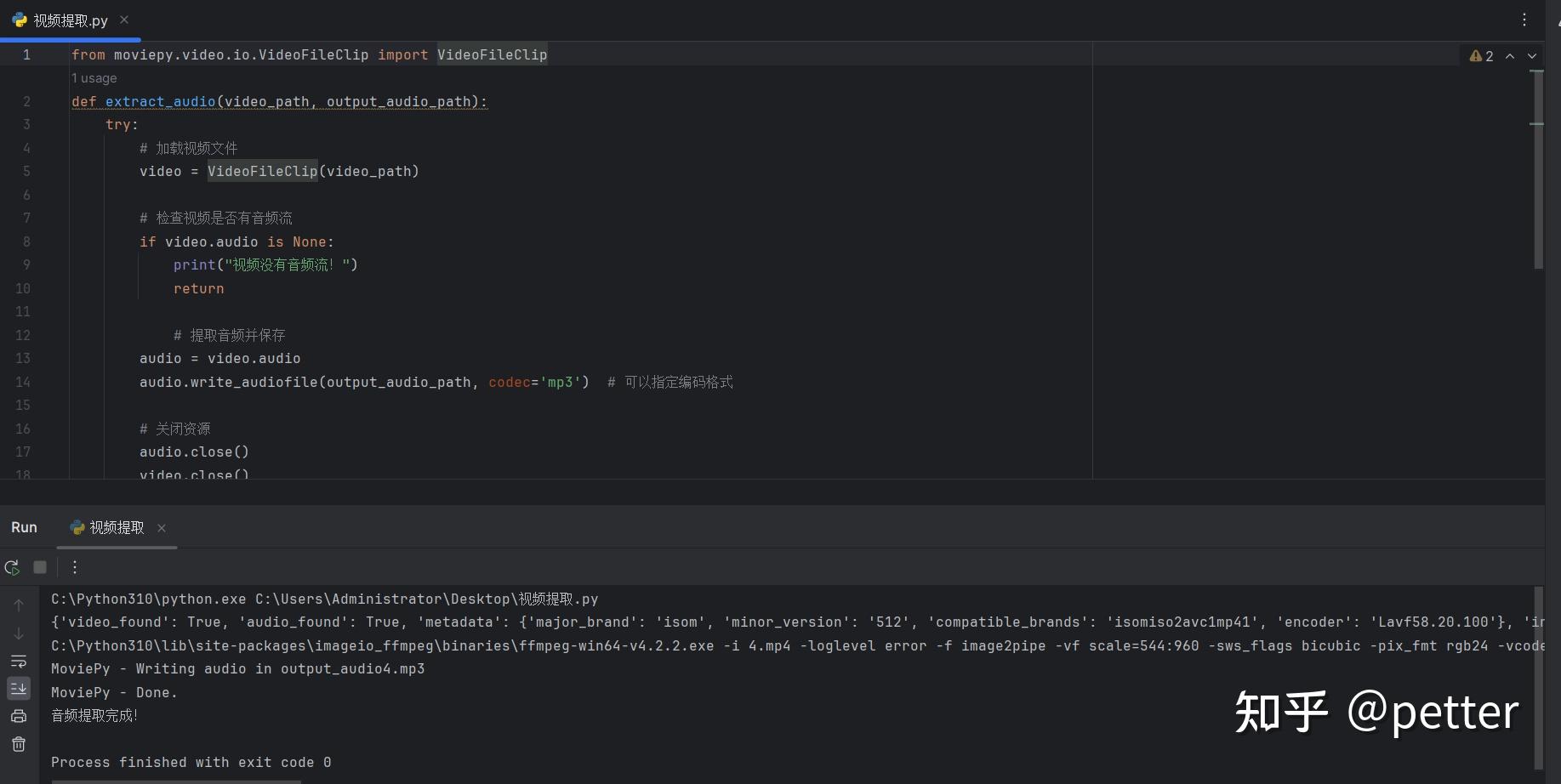
Task: Click the Run tool window label
Action: (24, 527)
